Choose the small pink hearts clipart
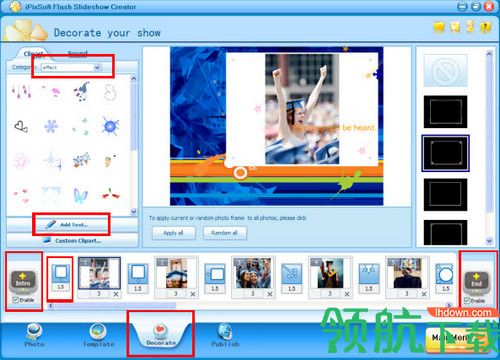This screenshot has height=360, width=500. point(22,195)
